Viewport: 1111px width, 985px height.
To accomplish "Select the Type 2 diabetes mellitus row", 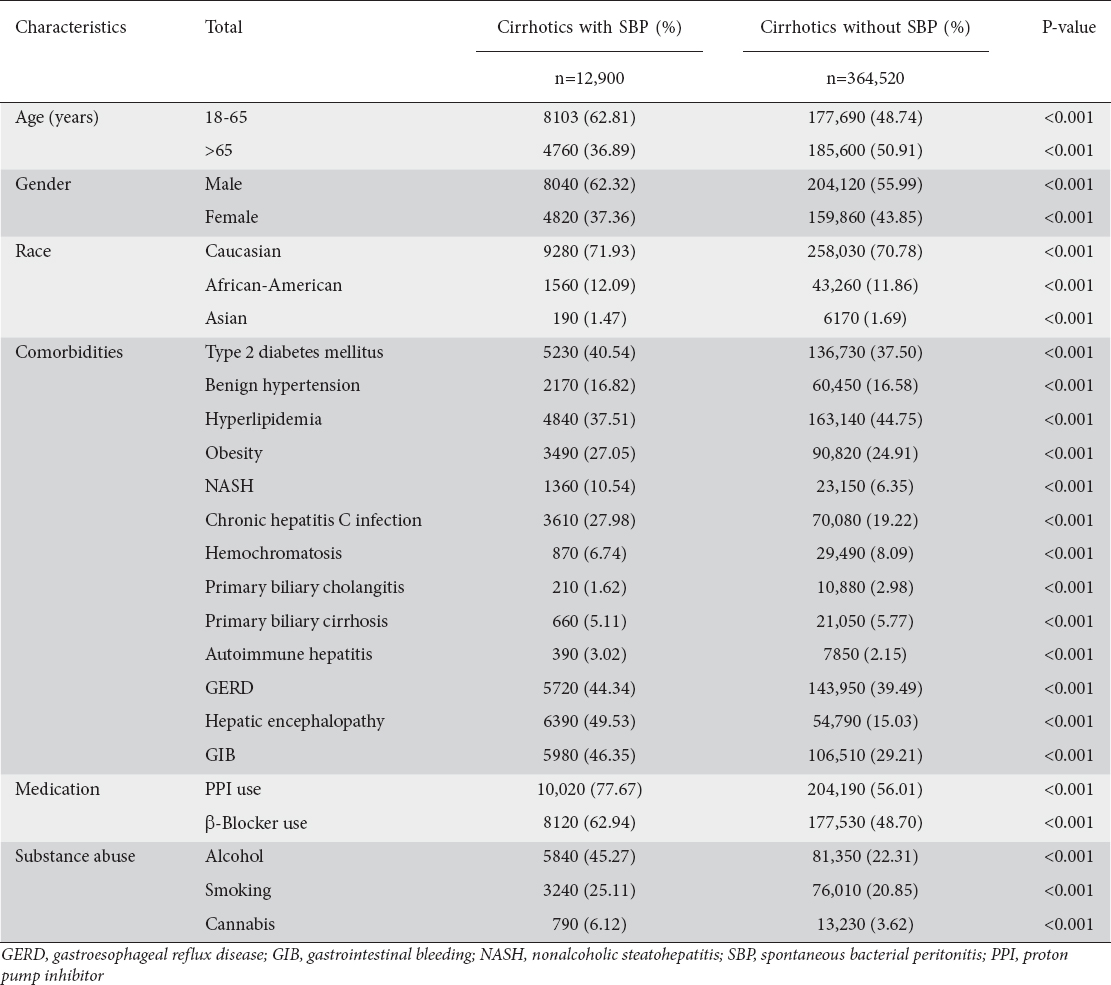I will pyautogui.click(x=556, y=352).
